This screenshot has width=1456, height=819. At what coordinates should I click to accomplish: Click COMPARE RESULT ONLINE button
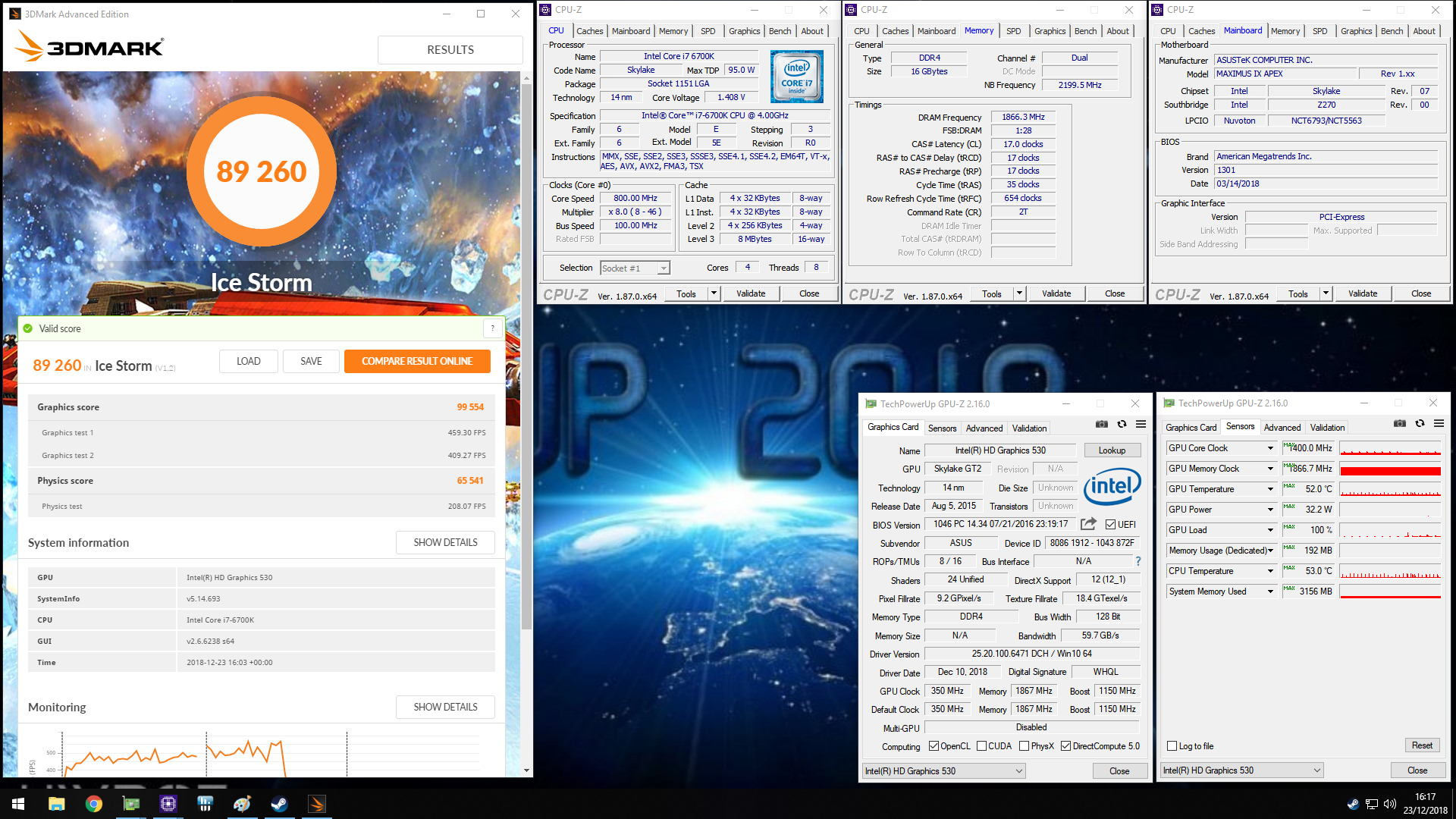417,361
